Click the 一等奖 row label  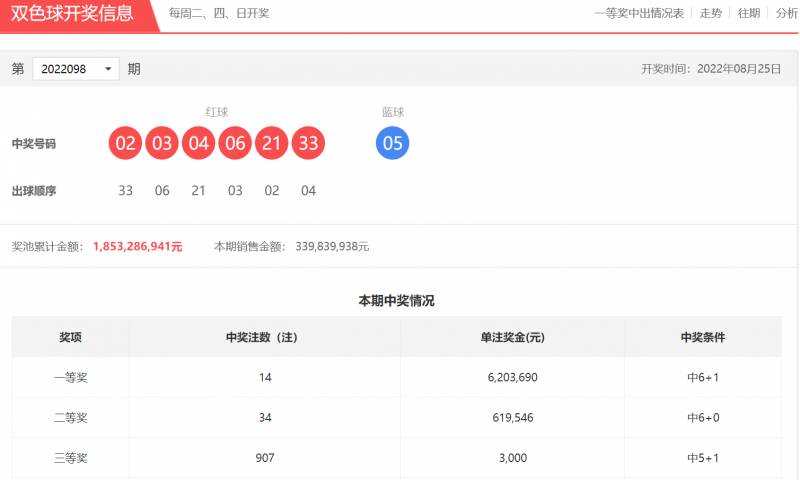pos(71,377)
